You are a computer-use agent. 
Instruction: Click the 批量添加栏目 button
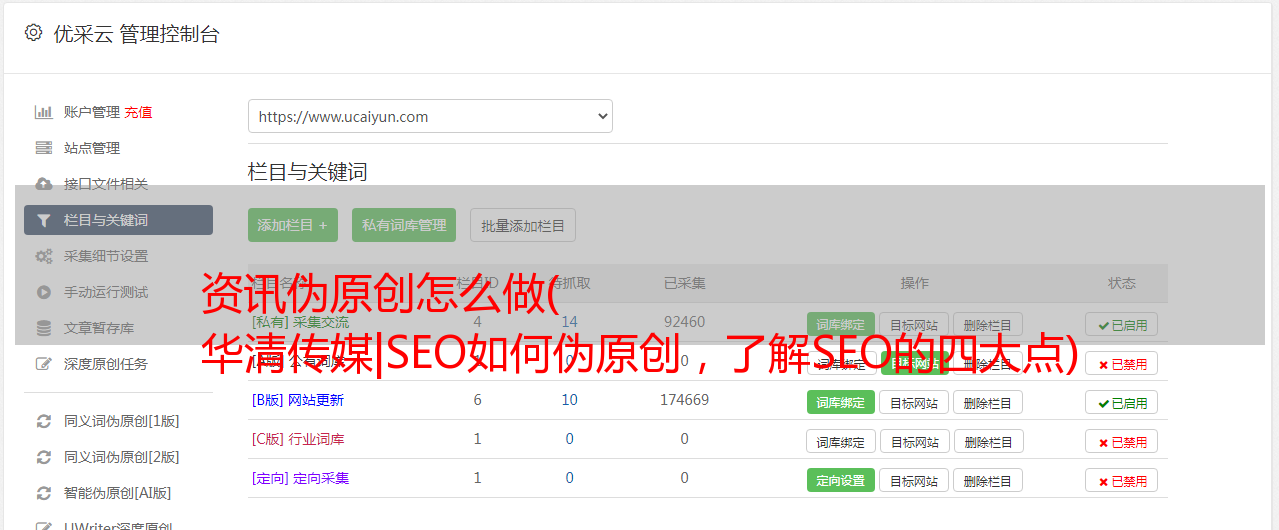click(523, 225)
